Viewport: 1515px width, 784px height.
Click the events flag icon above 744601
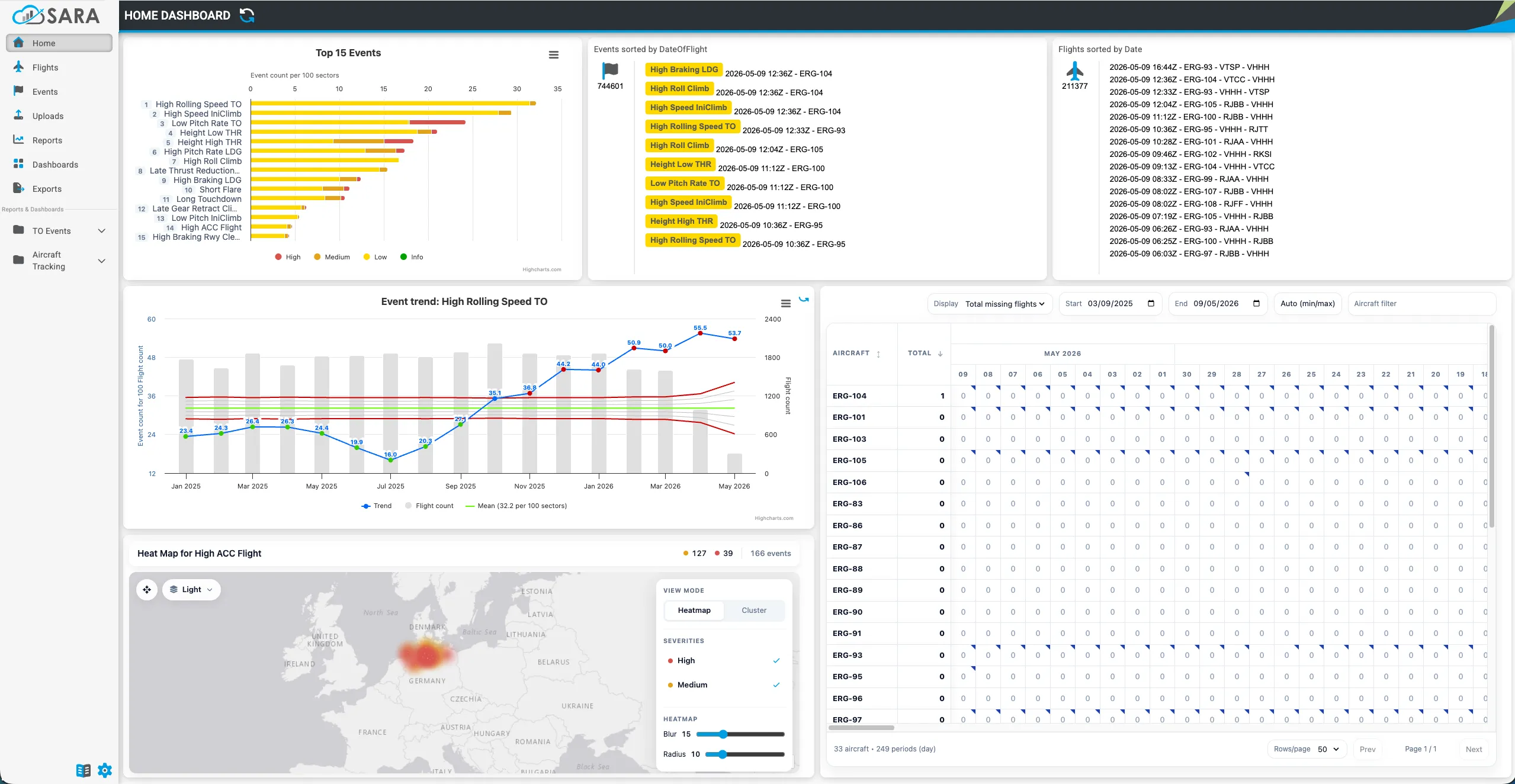tap(610, 70)
